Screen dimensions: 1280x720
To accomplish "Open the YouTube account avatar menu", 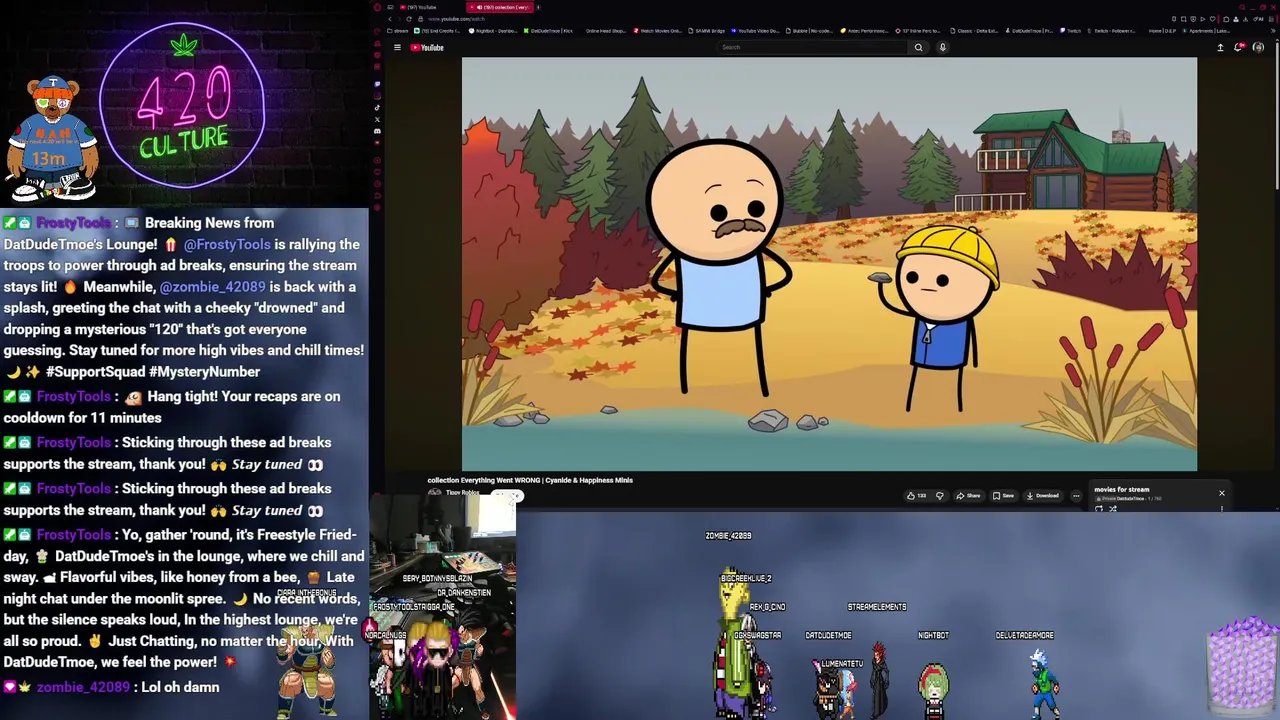I will (x=1258, y=47).
